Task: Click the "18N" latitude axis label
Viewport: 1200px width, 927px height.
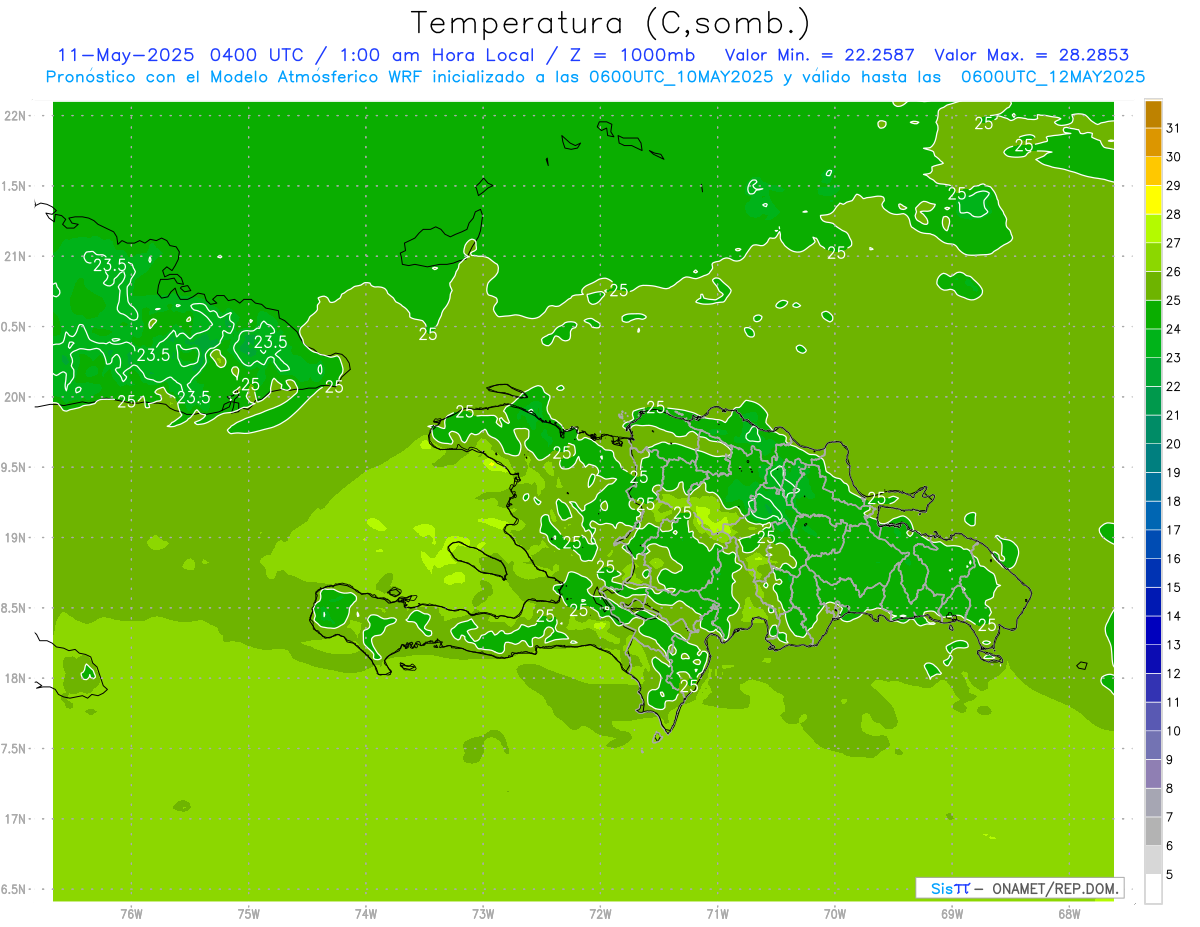Action: point(15,678)
